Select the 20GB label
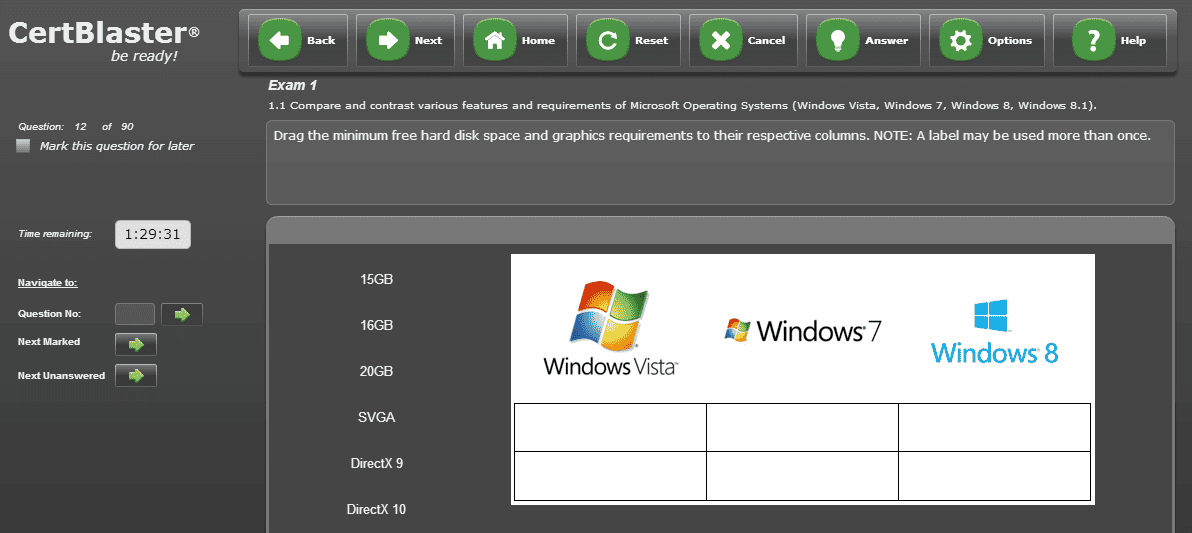1192x533 pixels. (x=376, y=372)
